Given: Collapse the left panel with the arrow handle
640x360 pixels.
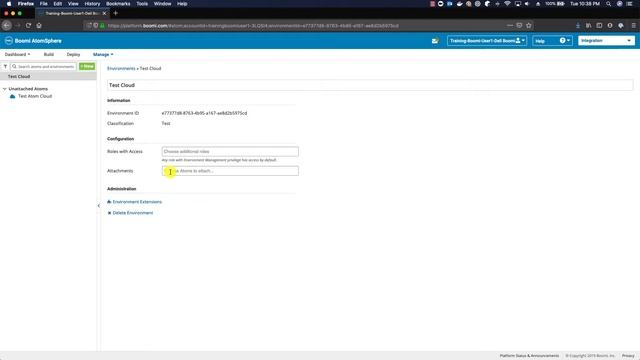Looking at the screenshot, I should coord(99,206).
